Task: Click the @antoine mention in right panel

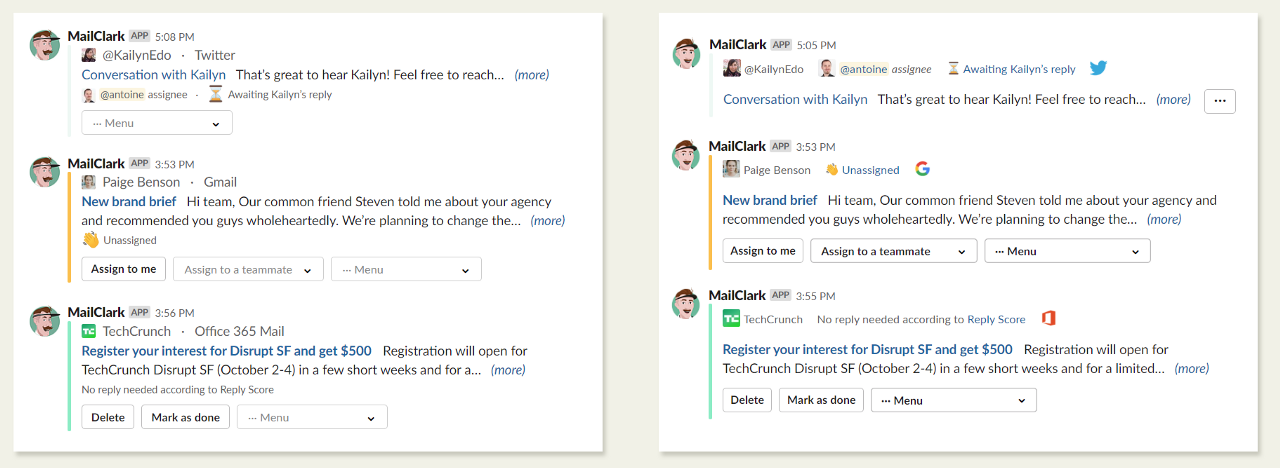Action: coord(863,69)
